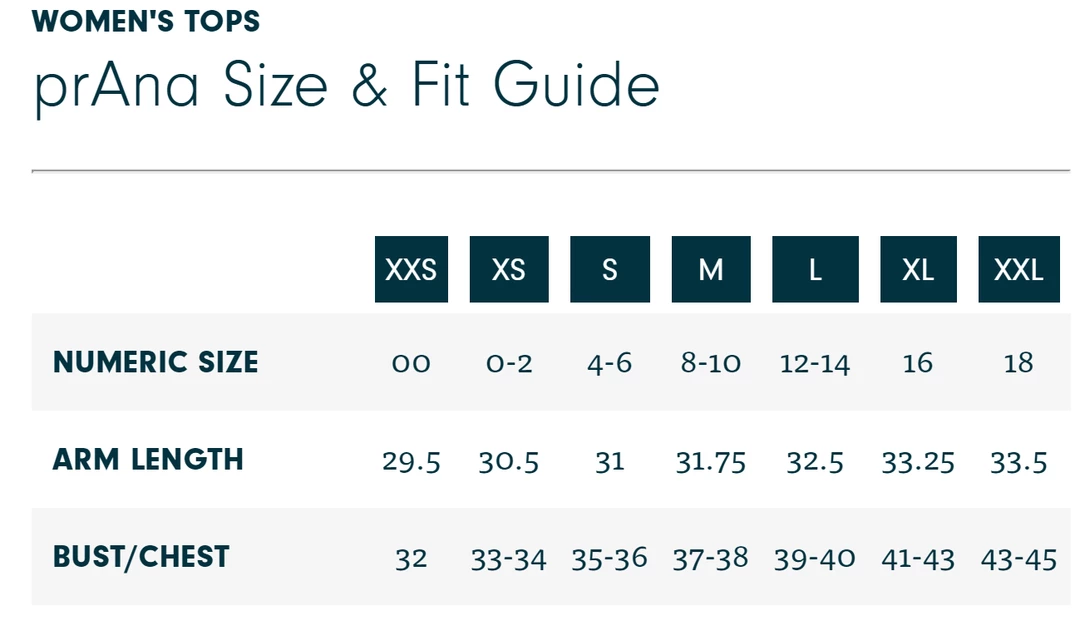Screen dimensions: 1080x640
Task: Choose the XXL size header box
Action: click(1018, 269)
